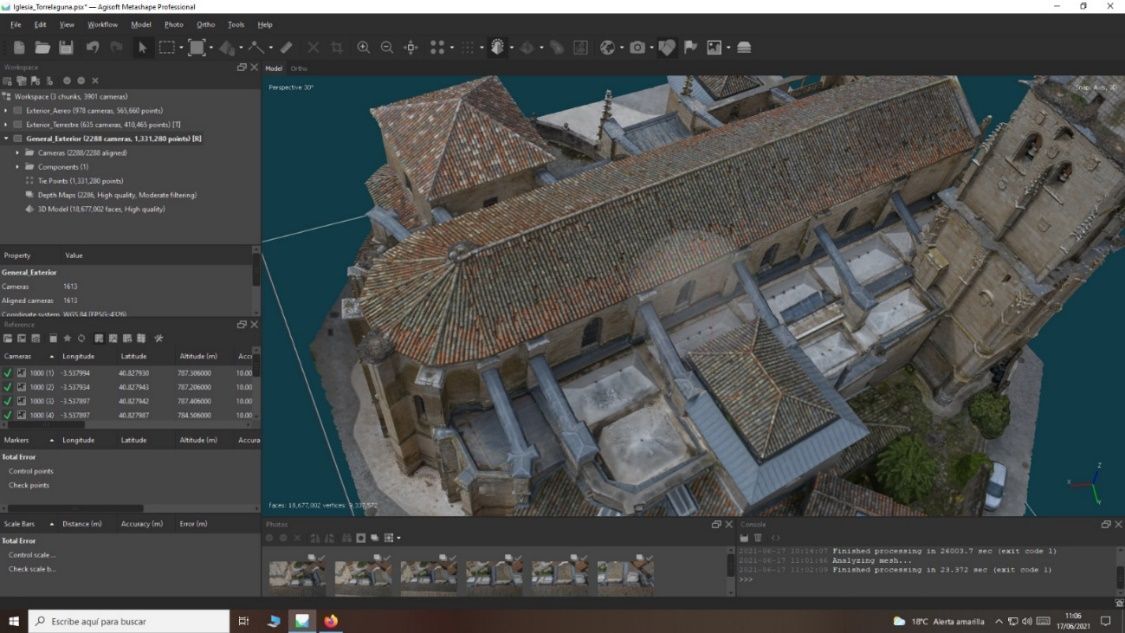The height and width of the screenshot is (633, 1125).
Task: Select the arrow Navigation tool
Action: click(x=142, y=47)
